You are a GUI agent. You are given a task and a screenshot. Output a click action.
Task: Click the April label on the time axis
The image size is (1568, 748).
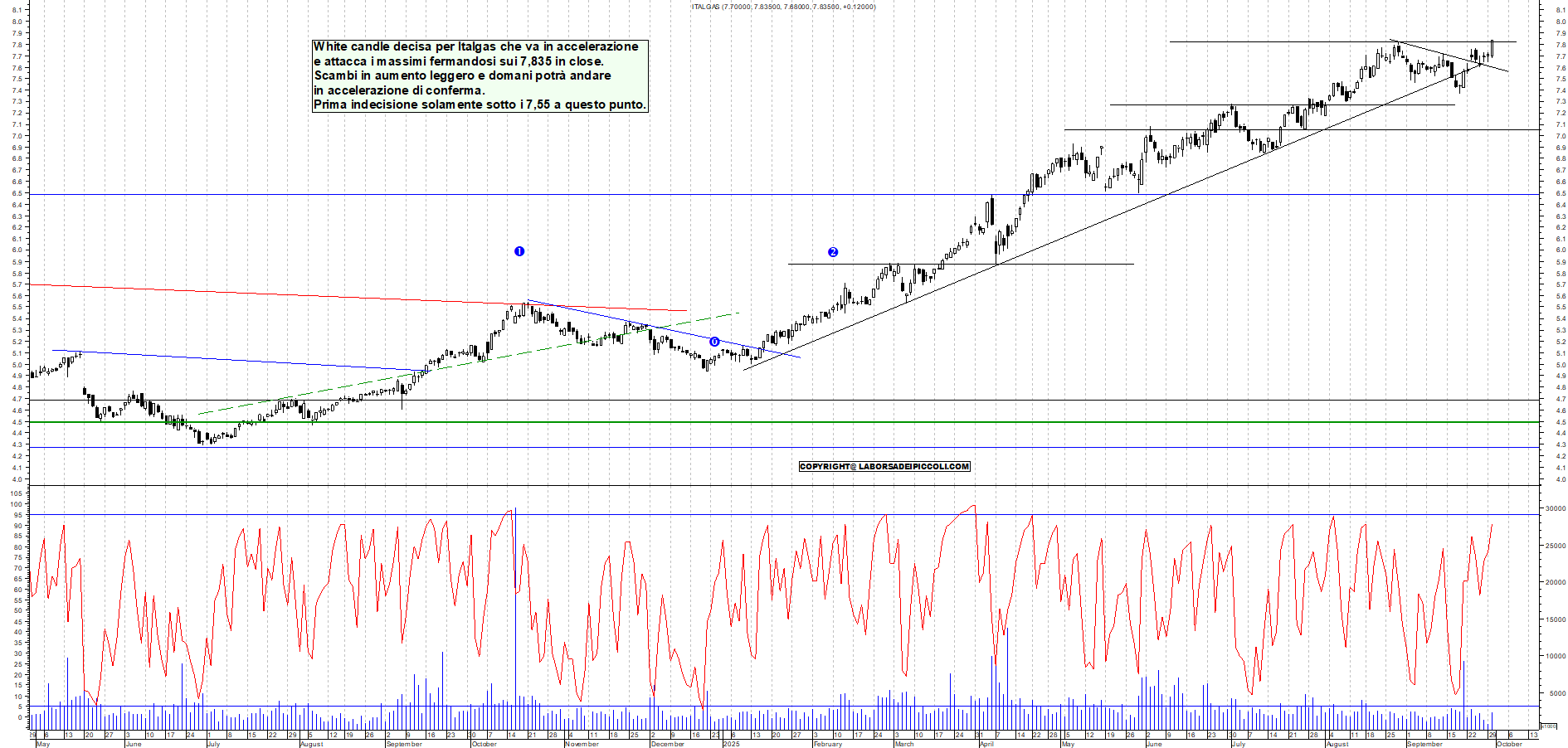986,744
